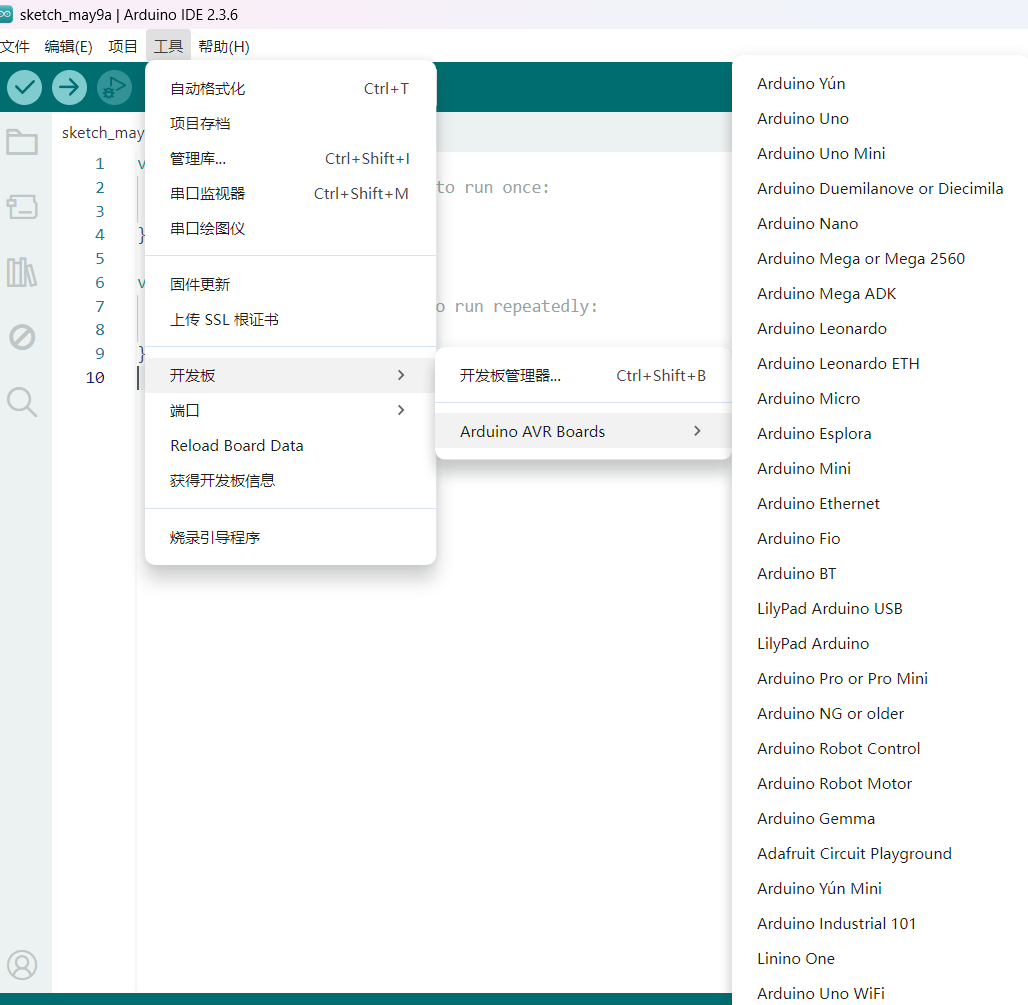This screenshot has height=1005, width=1028.
Task: Choose 自动格式化 from the tools menu
Action: pyautogui.click(x=290, y=89)
